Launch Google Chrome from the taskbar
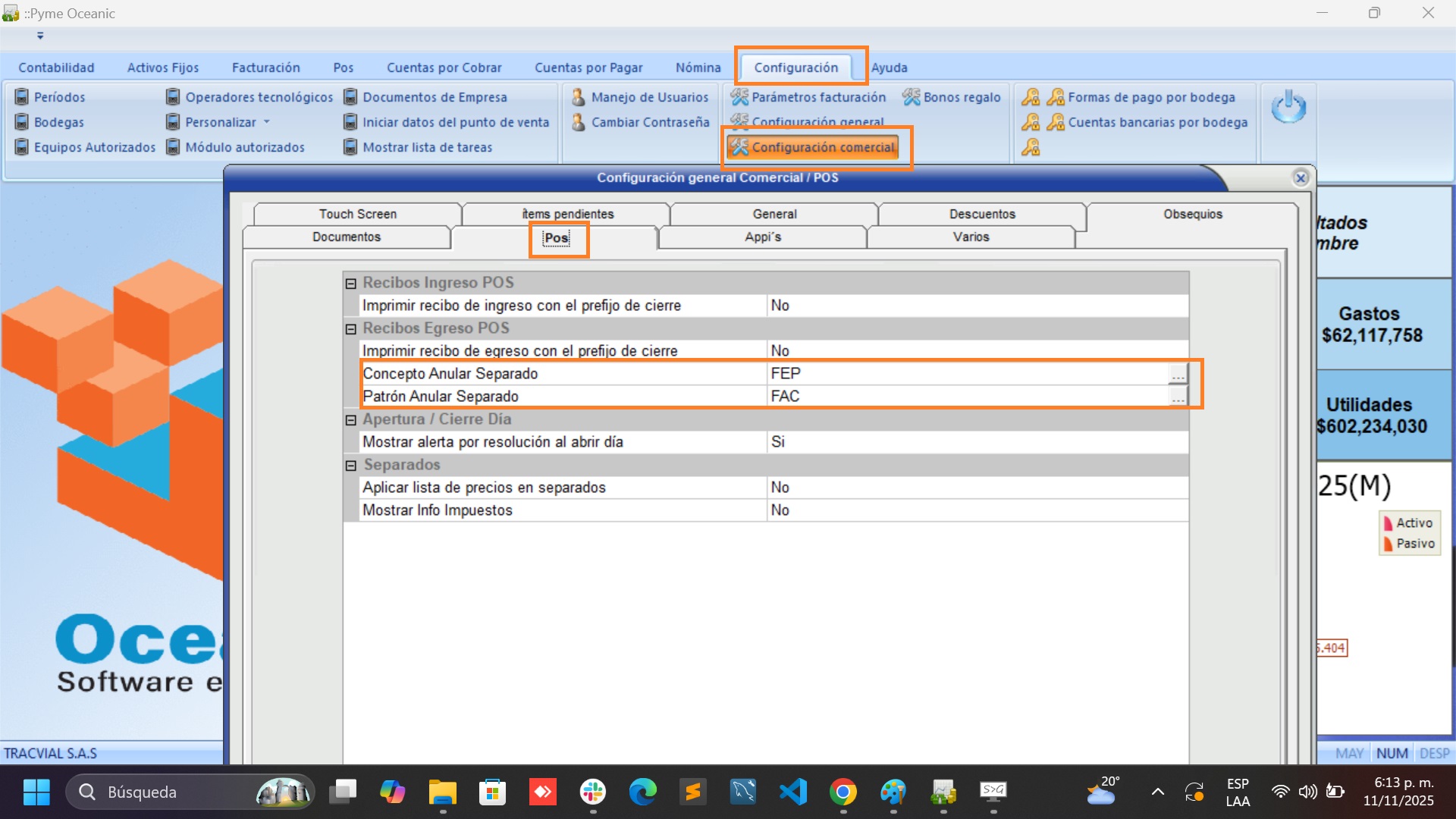Viewport: 1456px width, 819px height. 843,792
